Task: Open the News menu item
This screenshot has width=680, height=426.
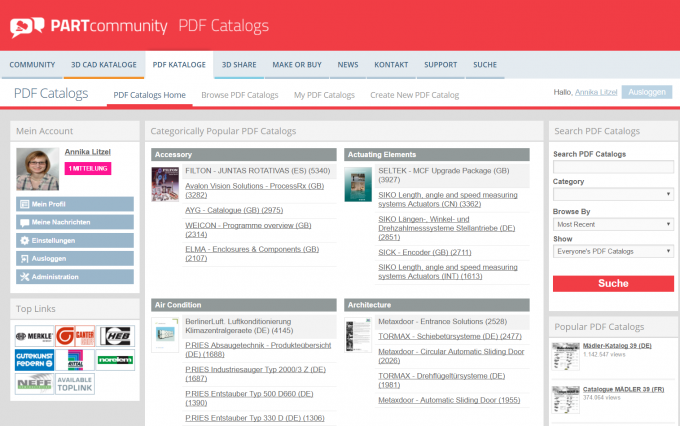Action: point(348,65)
